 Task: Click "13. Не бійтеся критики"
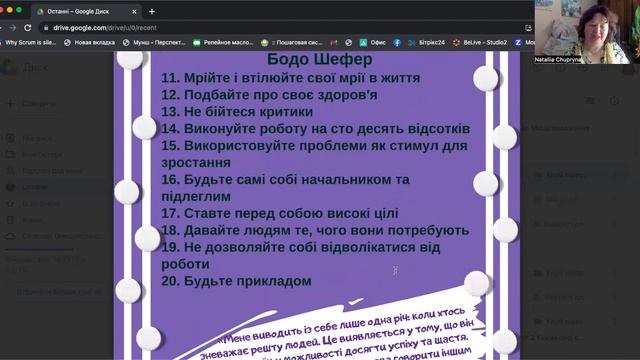tap(237, 111)
